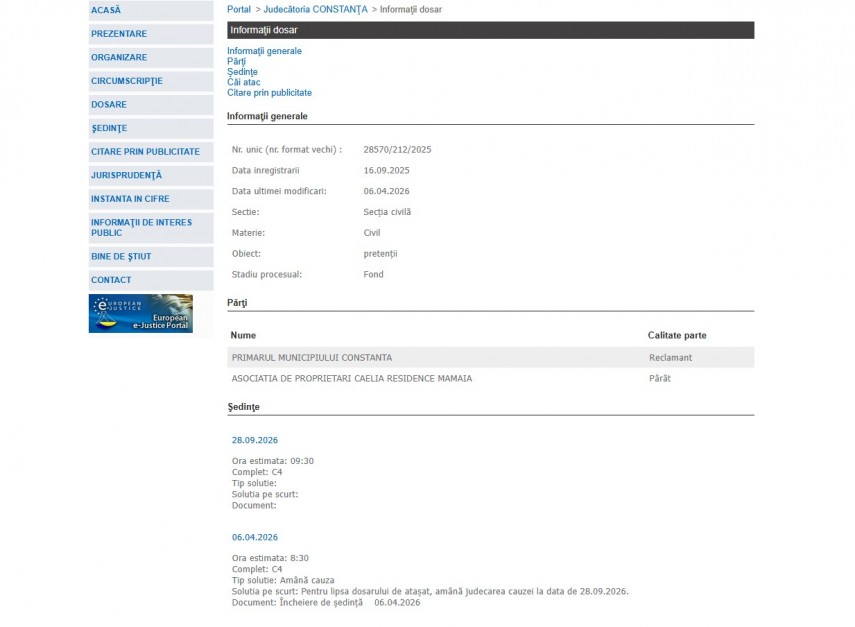Screen dimensions: 855x627
Task: Click the Portal breadcrumb link
Action: (239, 9)
